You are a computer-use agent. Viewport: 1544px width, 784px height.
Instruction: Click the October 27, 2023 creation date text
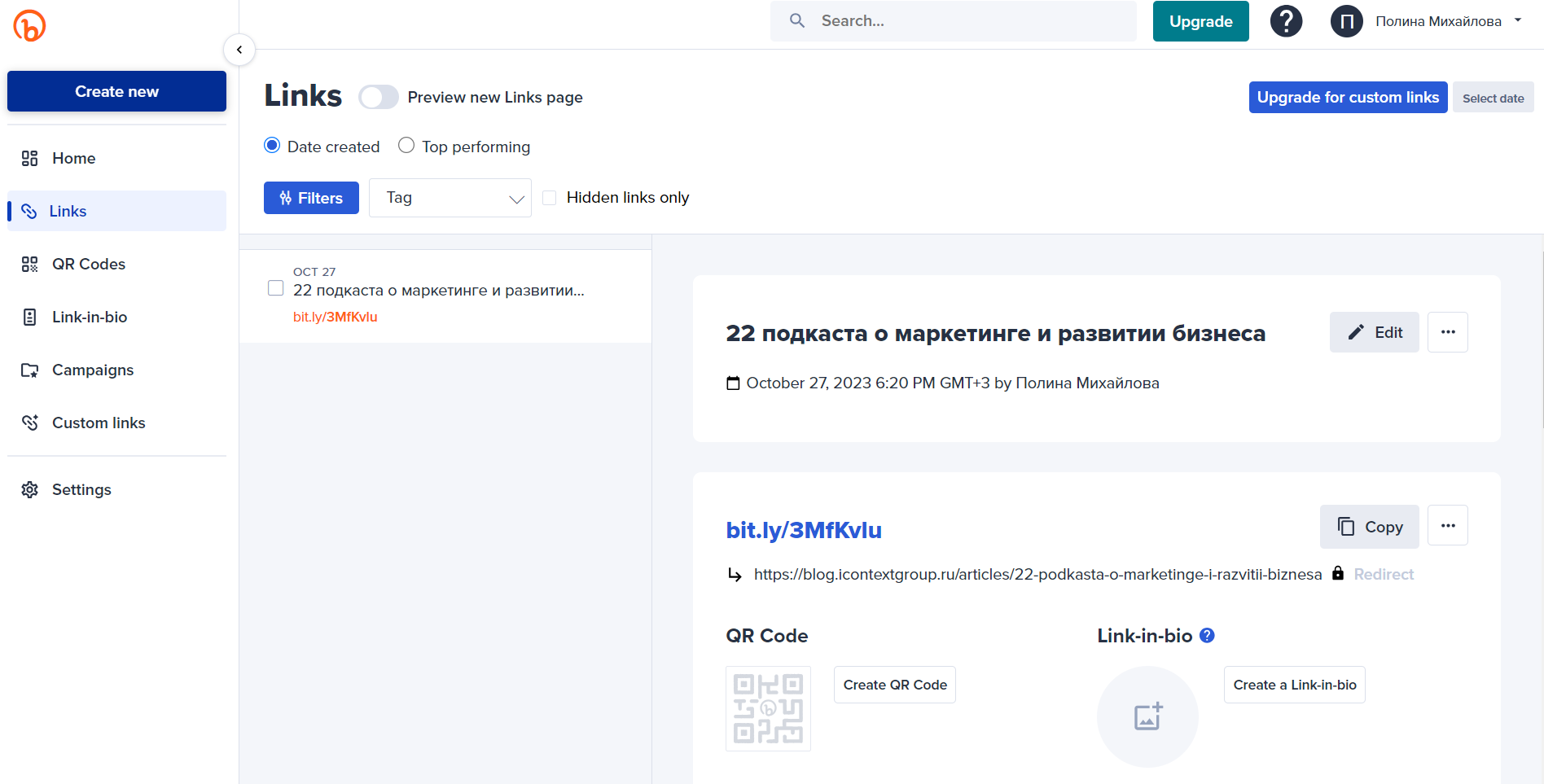(953, 383)
